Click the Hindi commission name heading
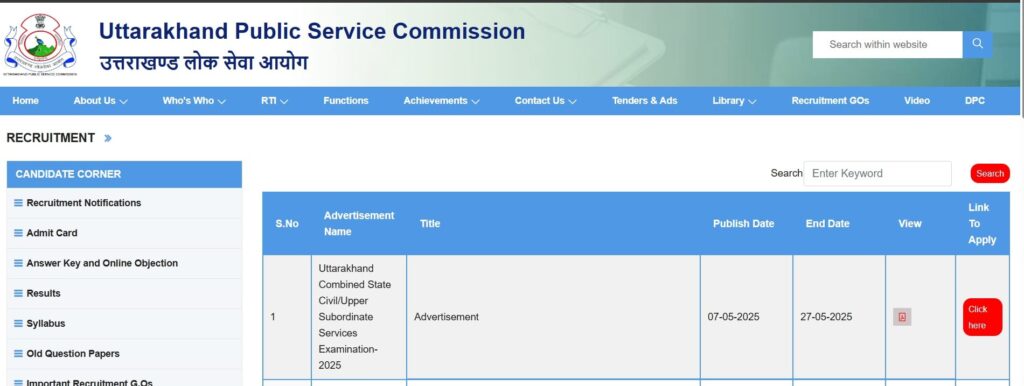 (203, 63)
